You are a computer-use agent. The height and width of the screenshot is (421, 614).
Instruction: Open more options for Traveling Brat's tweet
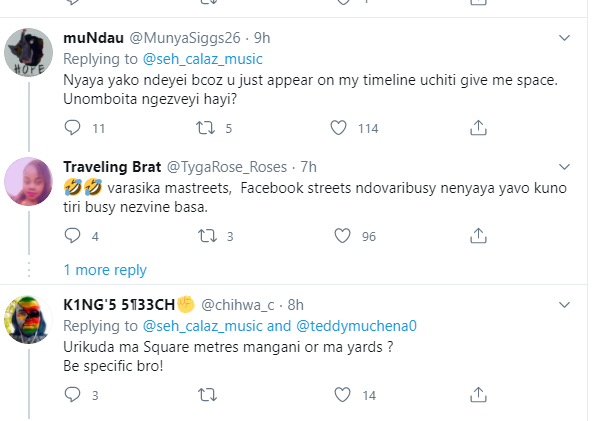(x=565, y=165)
